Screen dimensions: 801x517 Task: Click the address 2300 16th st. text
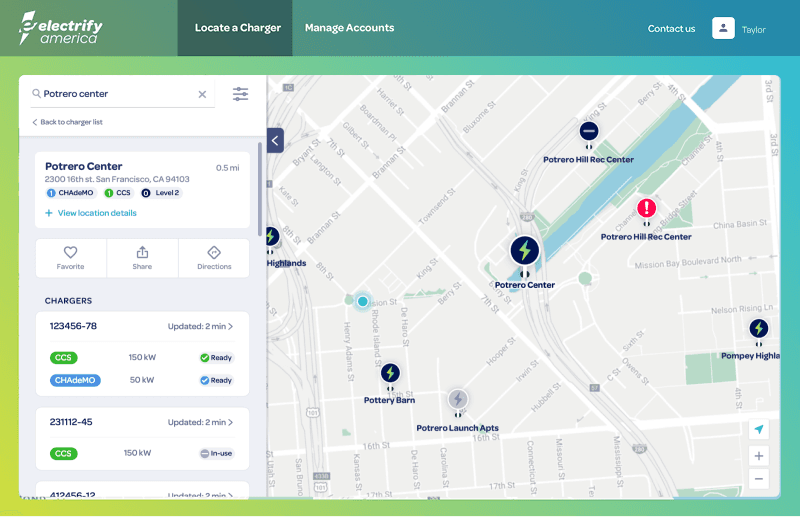point(117,179)
